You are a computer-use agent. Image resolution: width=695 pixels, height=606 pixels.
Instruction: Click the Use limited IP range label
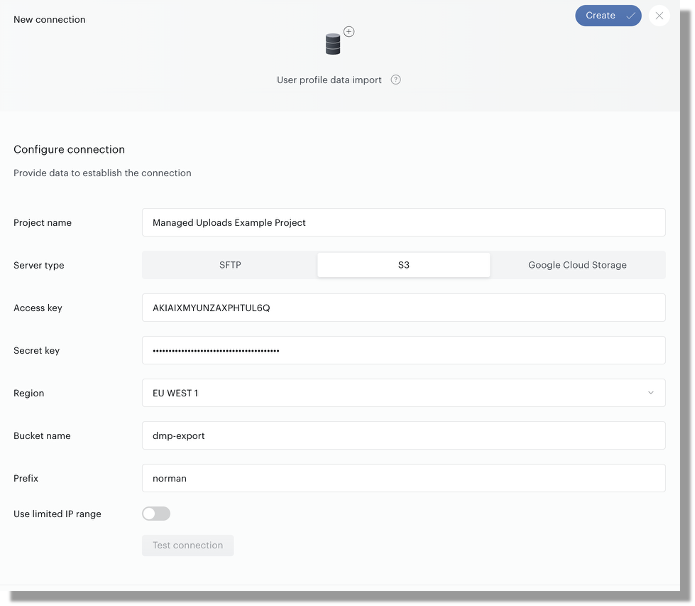(57, 514)
